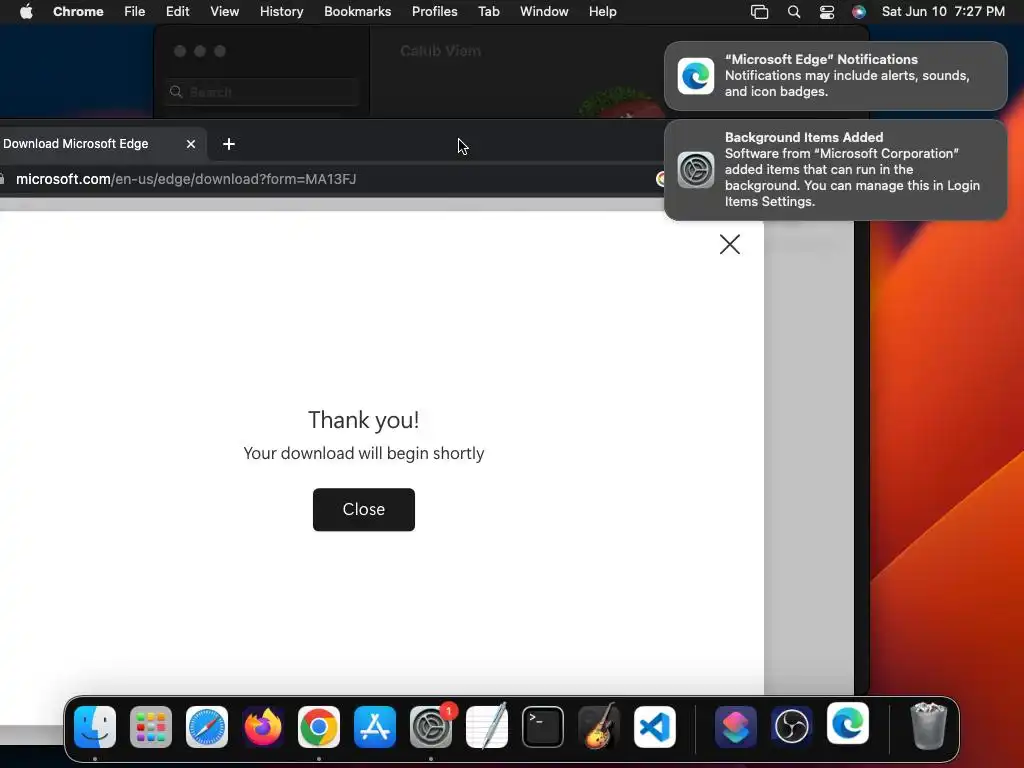Image resolution: width=1024 pixels, height=768 pixels.
Task: Open TextEdit from the Dock
Action: (x=487, y=727)
